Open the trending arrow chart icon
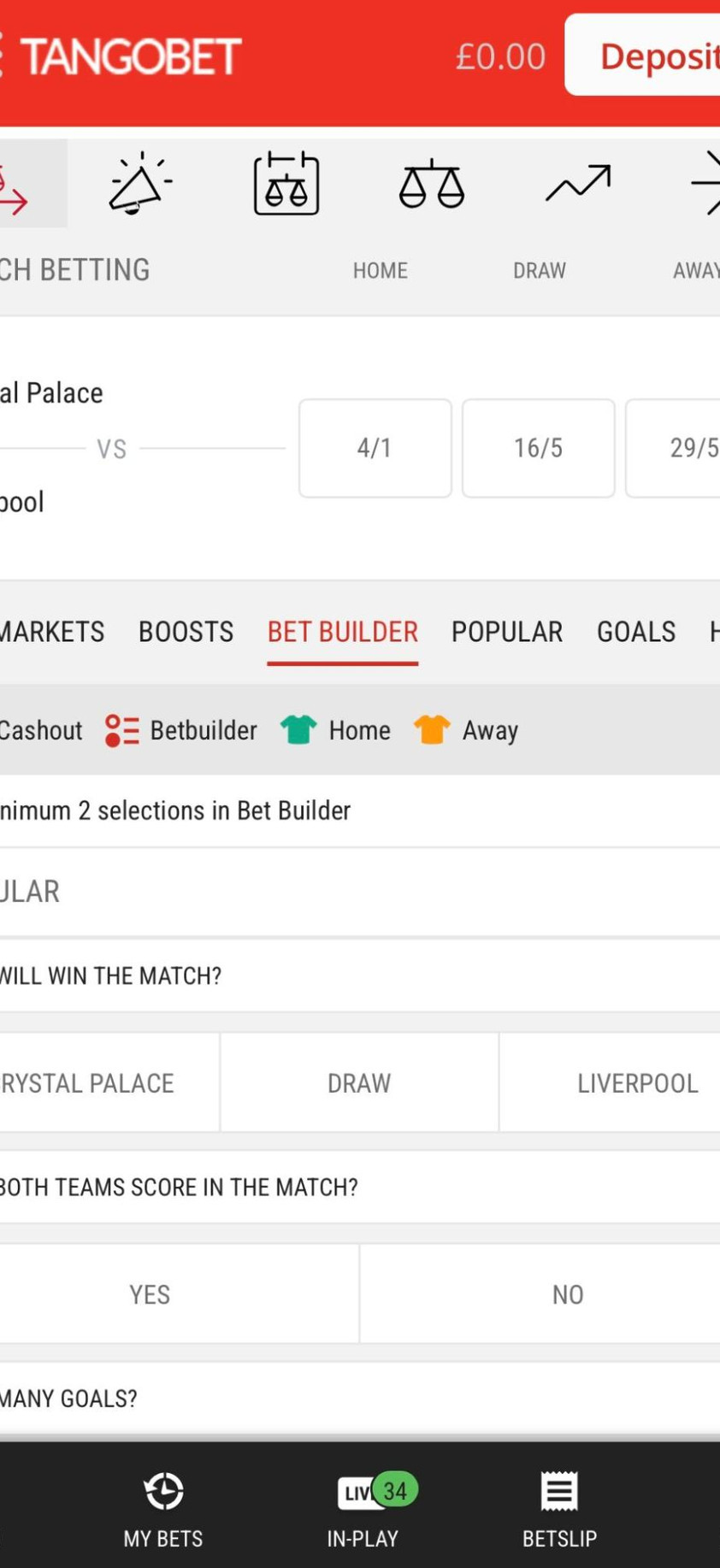This screenshot has width=720, height=1568. (578, 183)
